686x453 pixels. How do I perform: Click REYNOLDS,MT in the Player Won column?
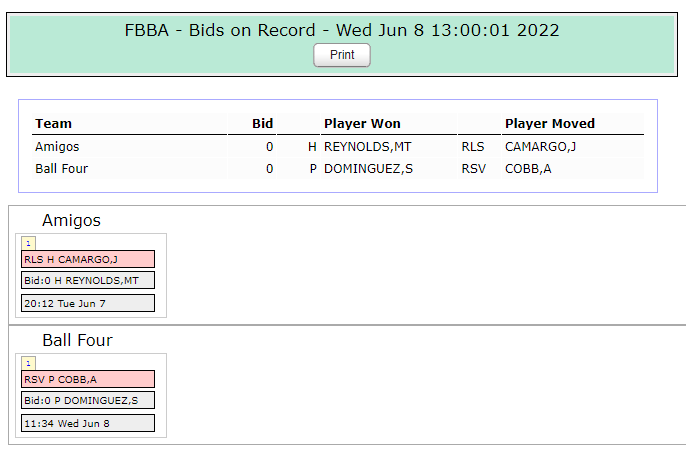(x=368, y=147)
